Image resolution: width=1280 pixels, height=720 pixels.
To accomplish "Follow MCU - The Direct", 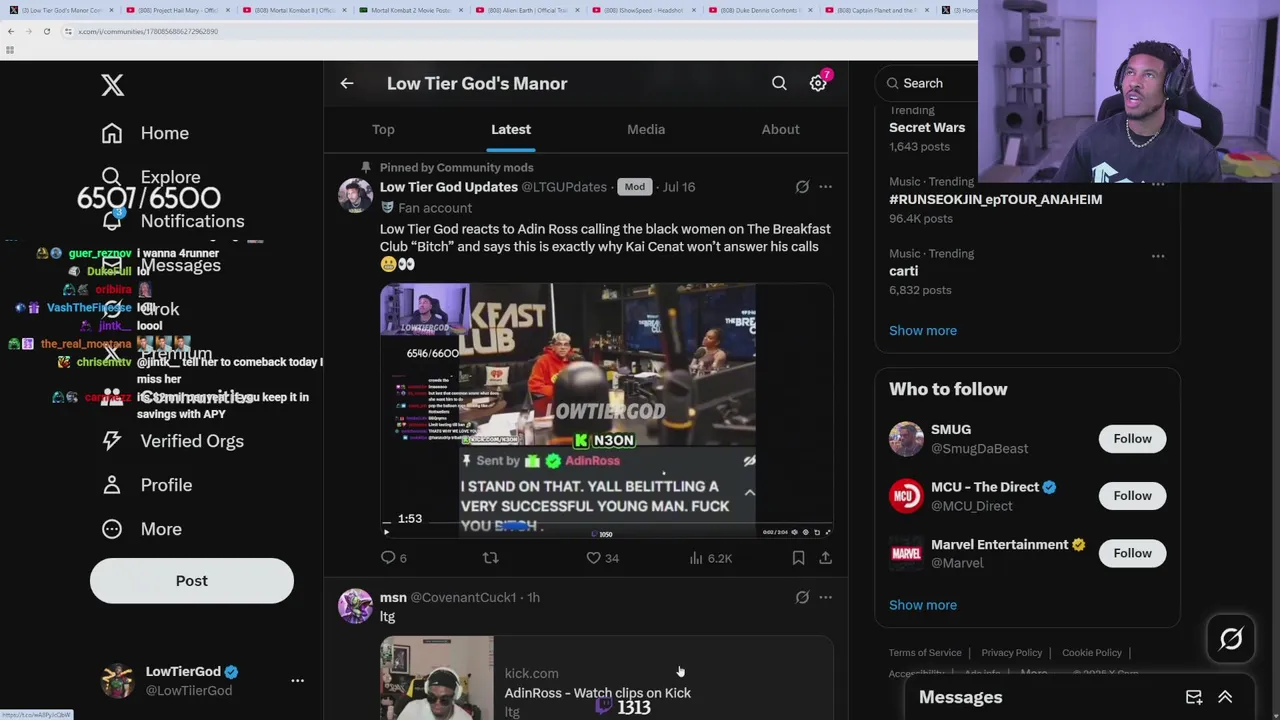I will point(1132,495).
